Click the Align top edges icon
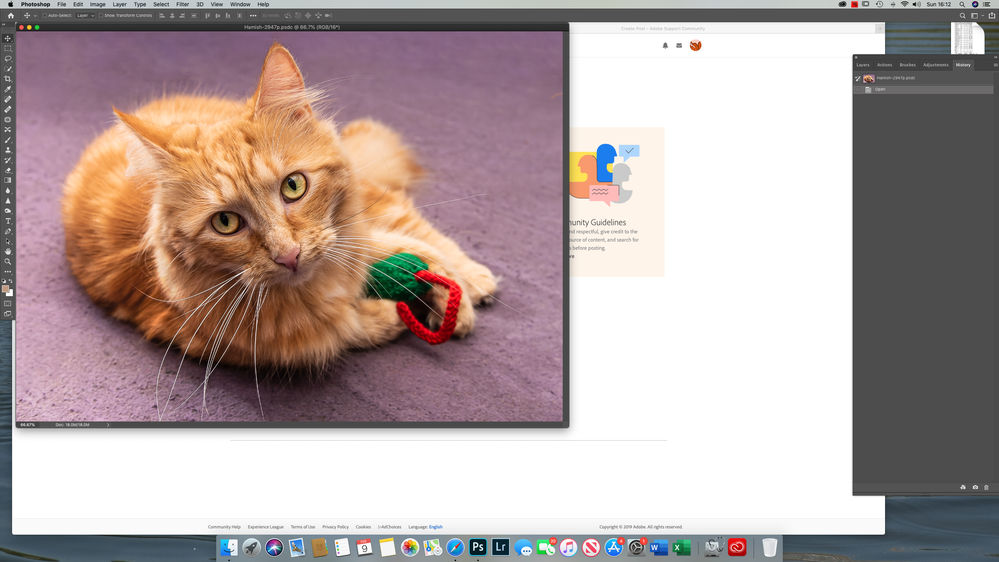The height and width of the screenshot is (562, 999). (x=207, y=15)
